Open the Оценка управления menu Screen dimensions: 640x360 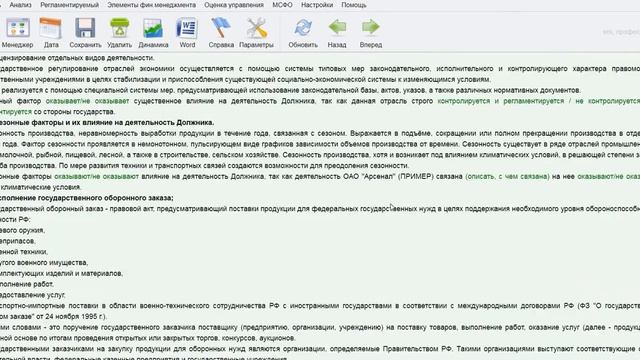234,5
